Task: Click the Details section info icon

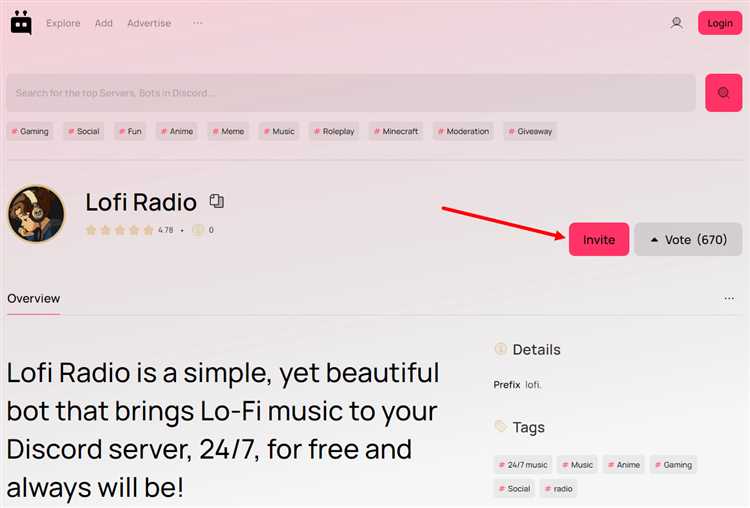Action: tap(500, 349)
